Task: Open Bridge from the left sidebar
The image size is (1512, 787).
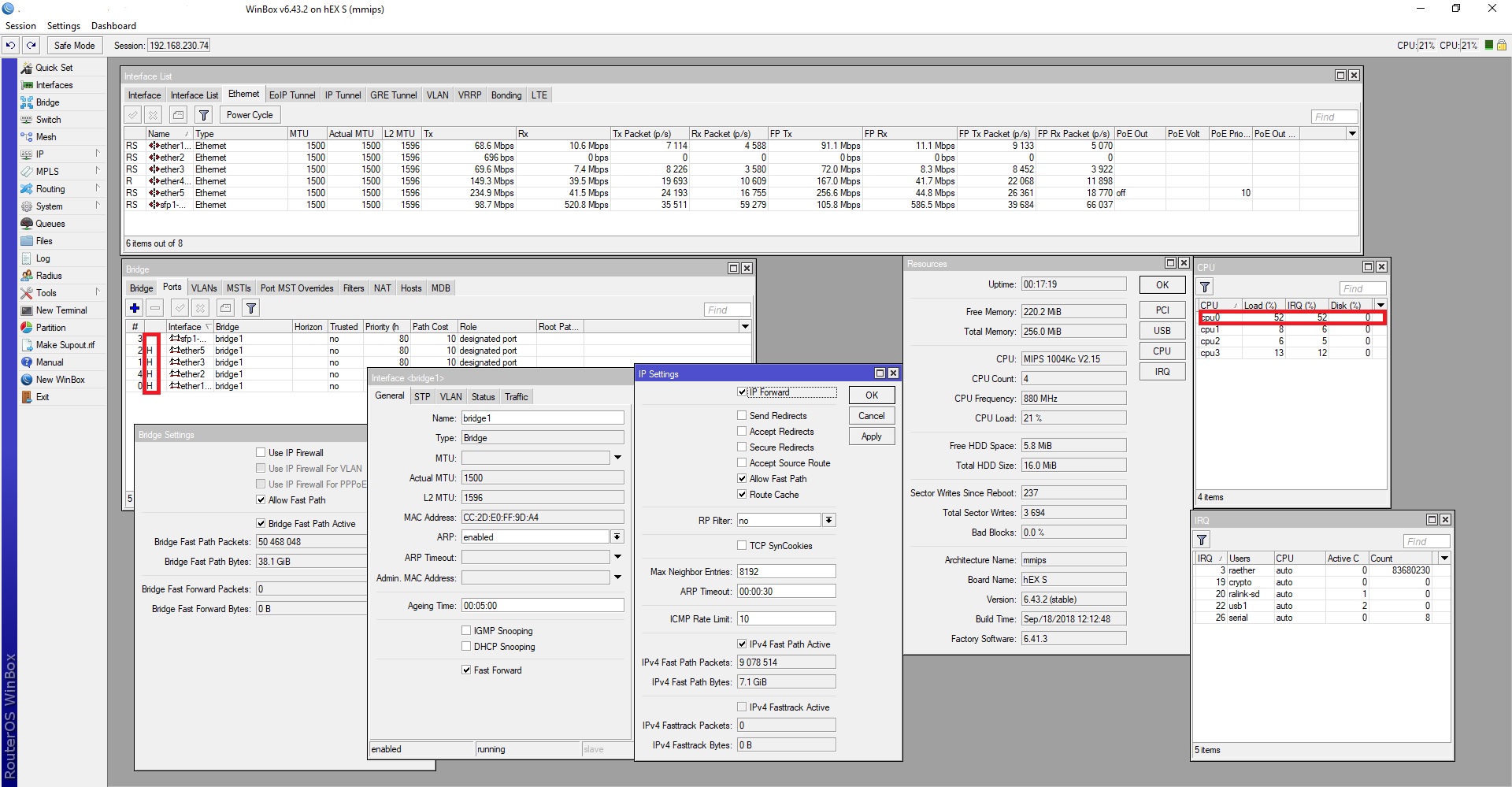Action: pos(47,102)
